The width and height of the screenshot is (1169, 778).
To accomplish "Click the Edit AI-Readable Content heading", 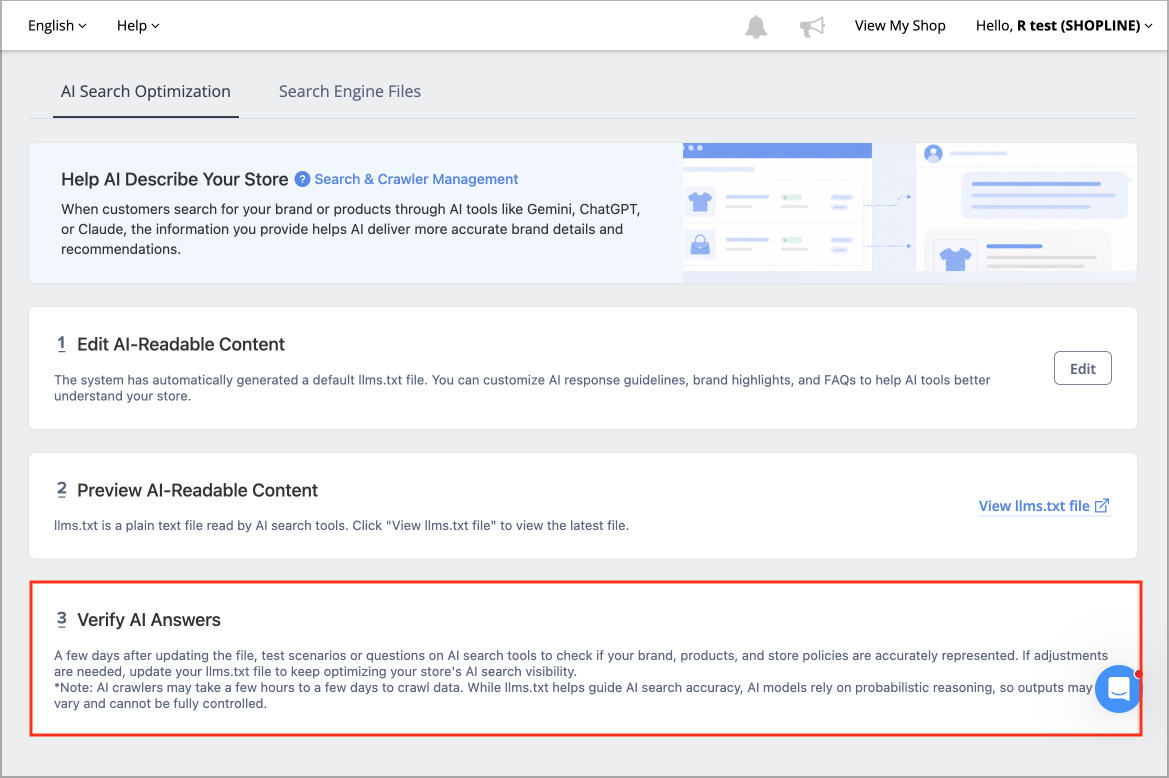I will [x=181, y=344].
